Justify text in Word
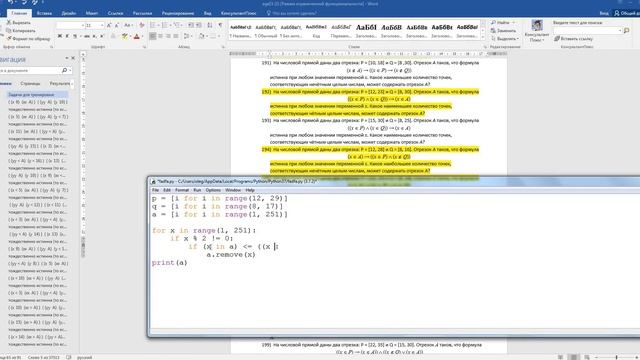Image resolution: width=640 pixels, height=360 pixels. (176, 36)
